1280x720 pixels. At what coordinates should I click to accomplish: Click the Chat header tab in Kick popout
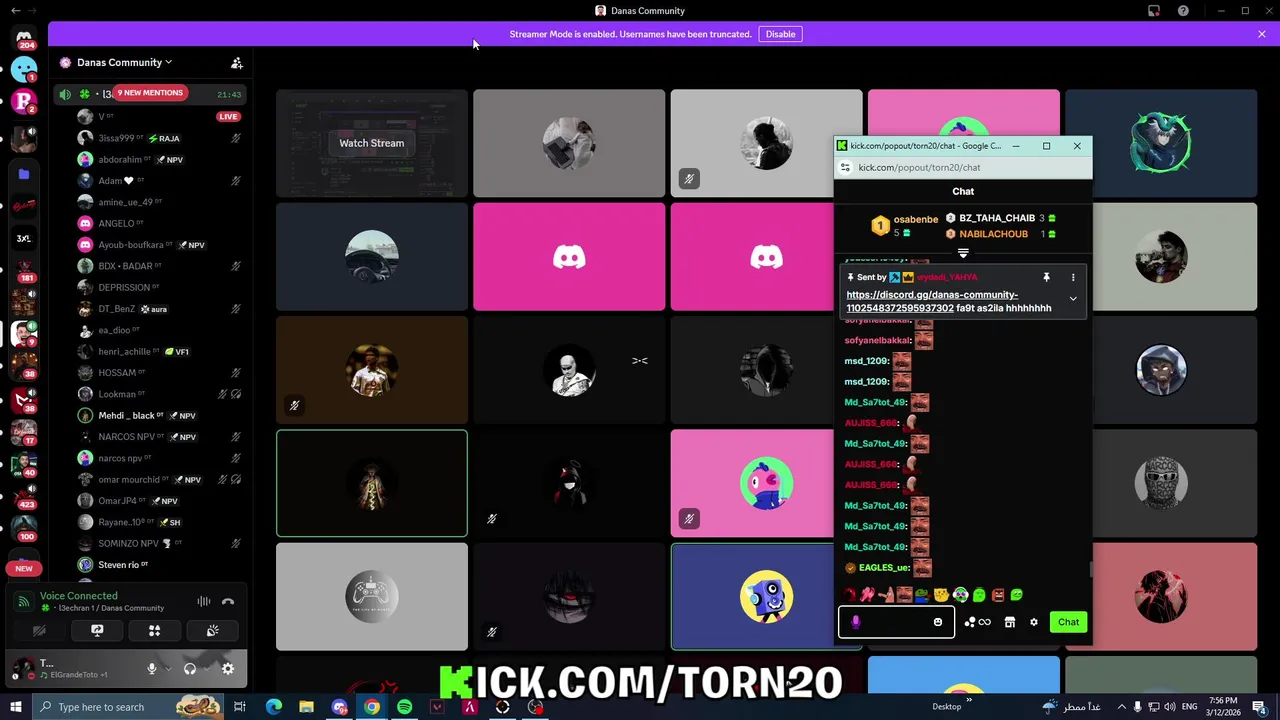coord(963,191)
